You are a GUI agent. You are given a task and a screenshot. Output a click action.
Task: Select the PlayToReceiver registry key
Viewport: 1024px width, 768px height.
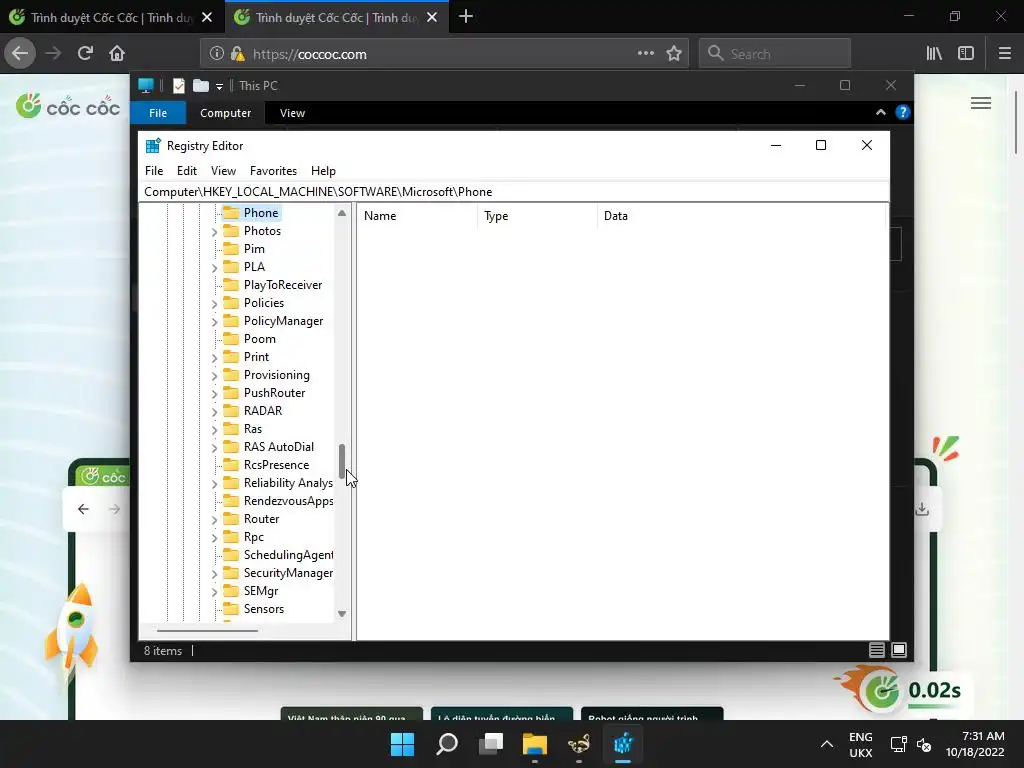pyautogui.click(x=283, y=285)
